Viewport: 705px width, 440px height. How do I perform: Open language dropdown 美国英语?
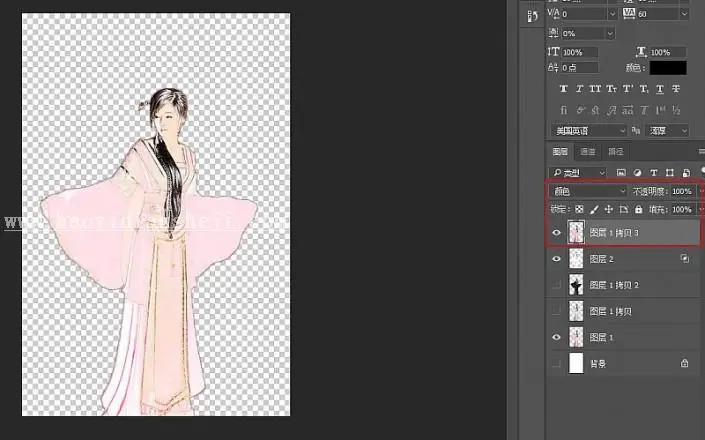(589, 131)
